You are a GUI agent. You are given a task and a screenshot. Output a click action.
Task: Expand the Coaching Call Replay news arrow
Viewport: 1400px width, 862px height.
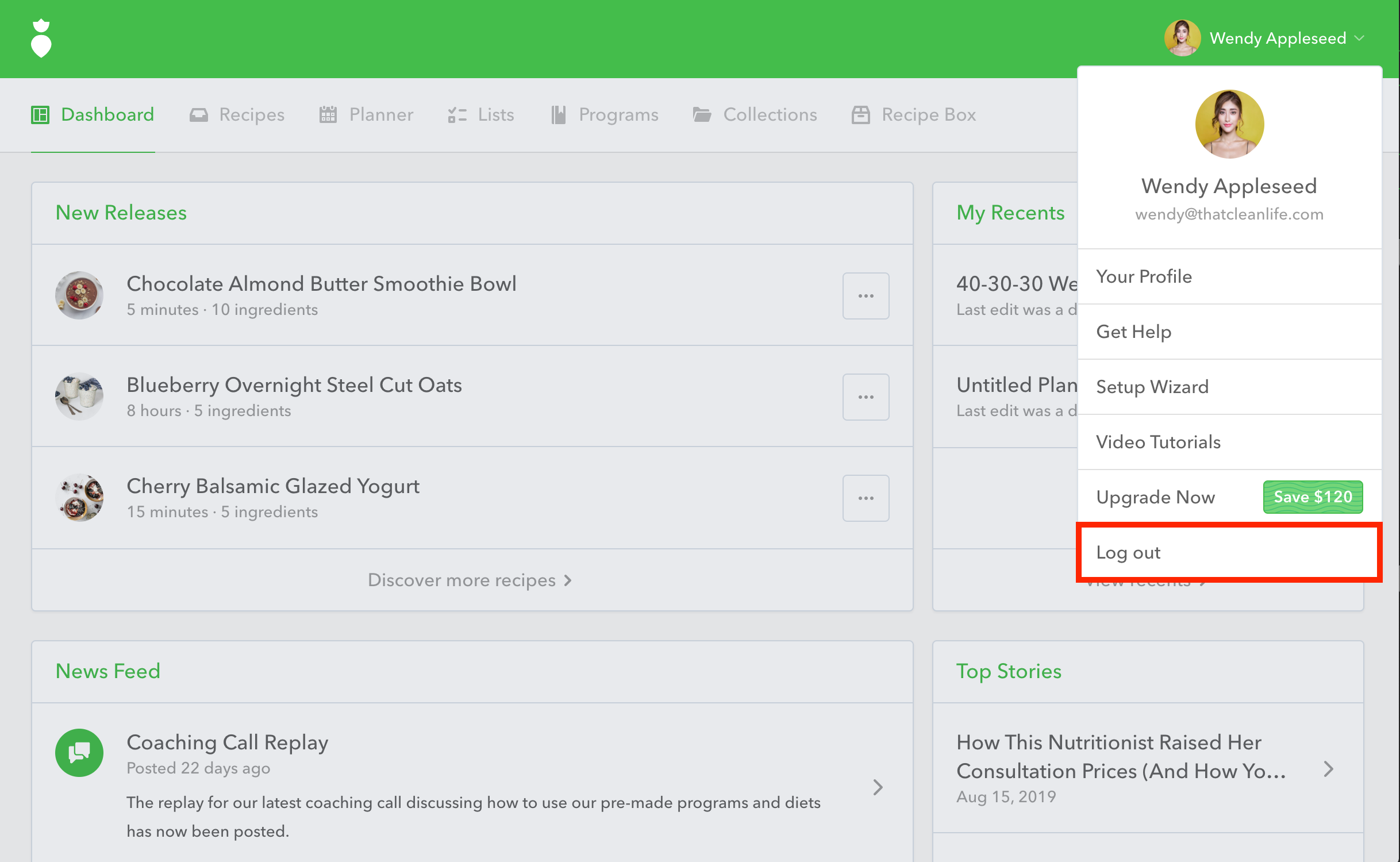[878, 787]
